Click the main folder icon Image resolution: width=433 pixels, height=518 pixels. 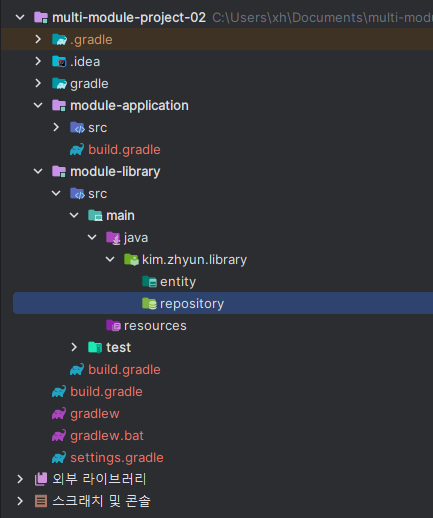coord(95,215)
